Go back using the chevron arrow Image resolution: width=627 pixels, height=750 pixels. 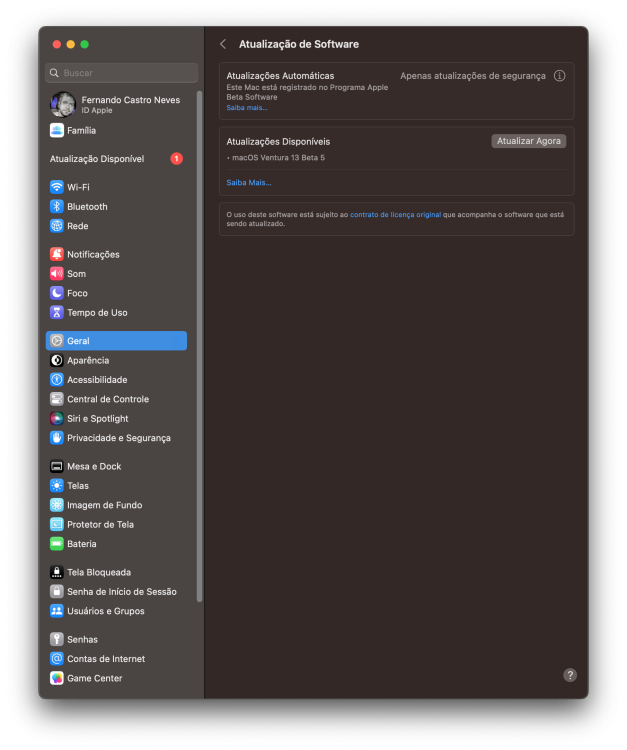pos(223,44)
